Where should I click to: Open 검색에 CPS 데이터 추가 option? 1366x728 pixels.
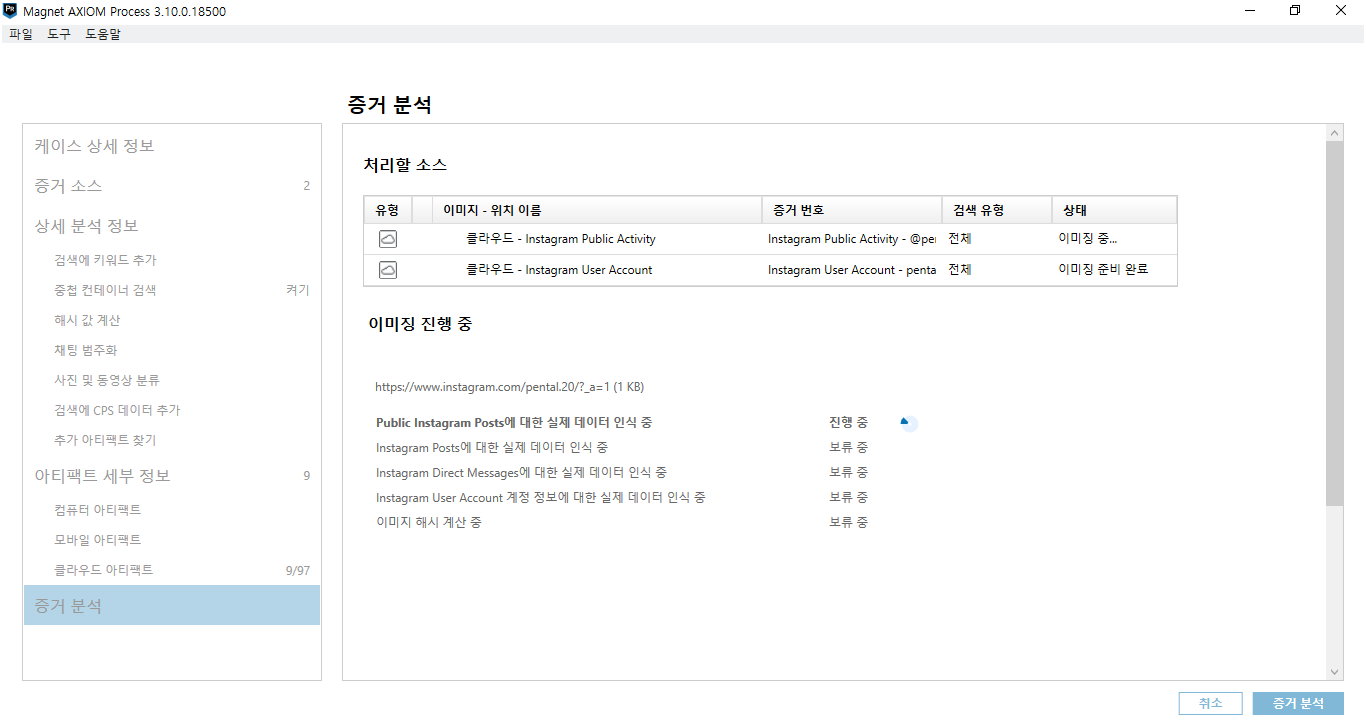tap(117, 410)
